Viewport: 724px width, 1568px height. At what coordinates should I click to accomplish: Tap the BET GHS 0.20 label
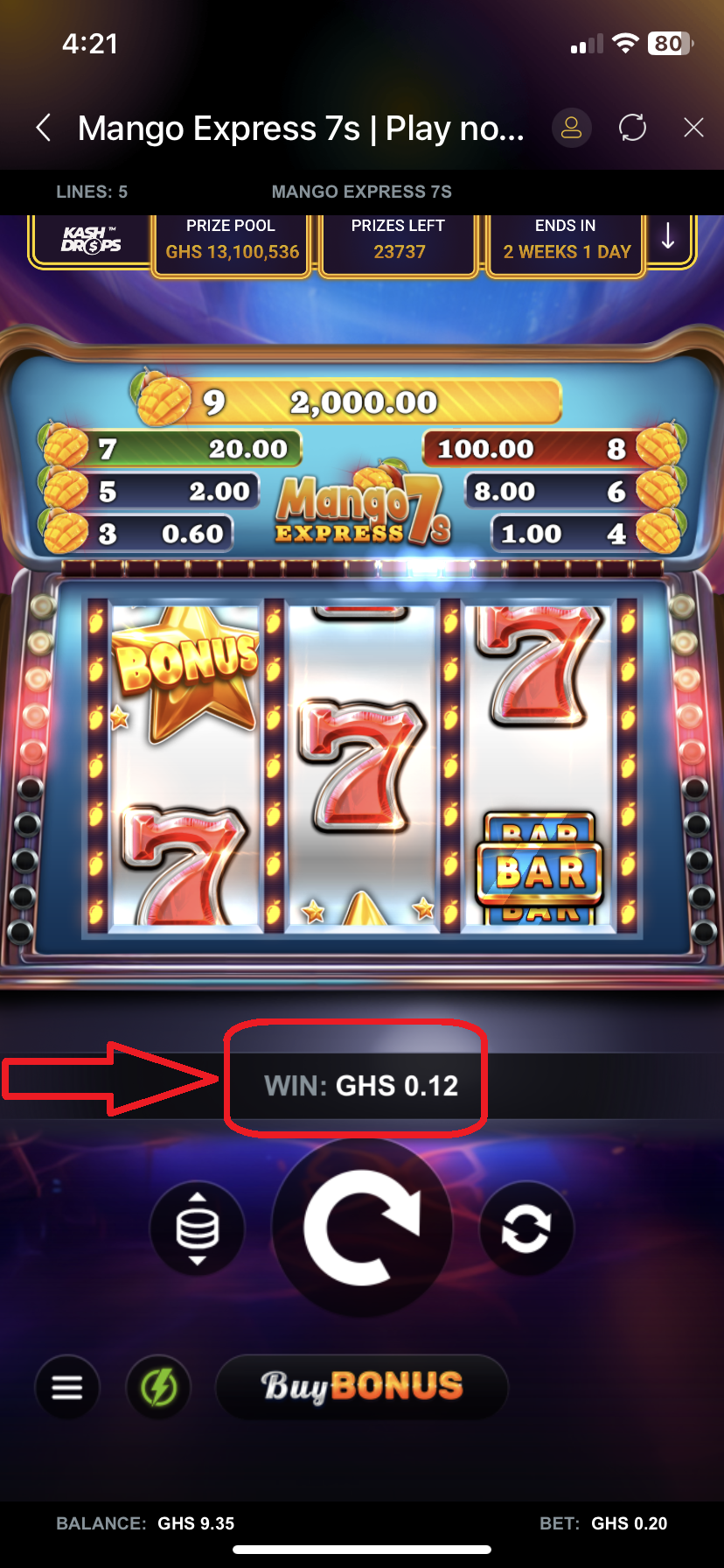point(603,1523)
